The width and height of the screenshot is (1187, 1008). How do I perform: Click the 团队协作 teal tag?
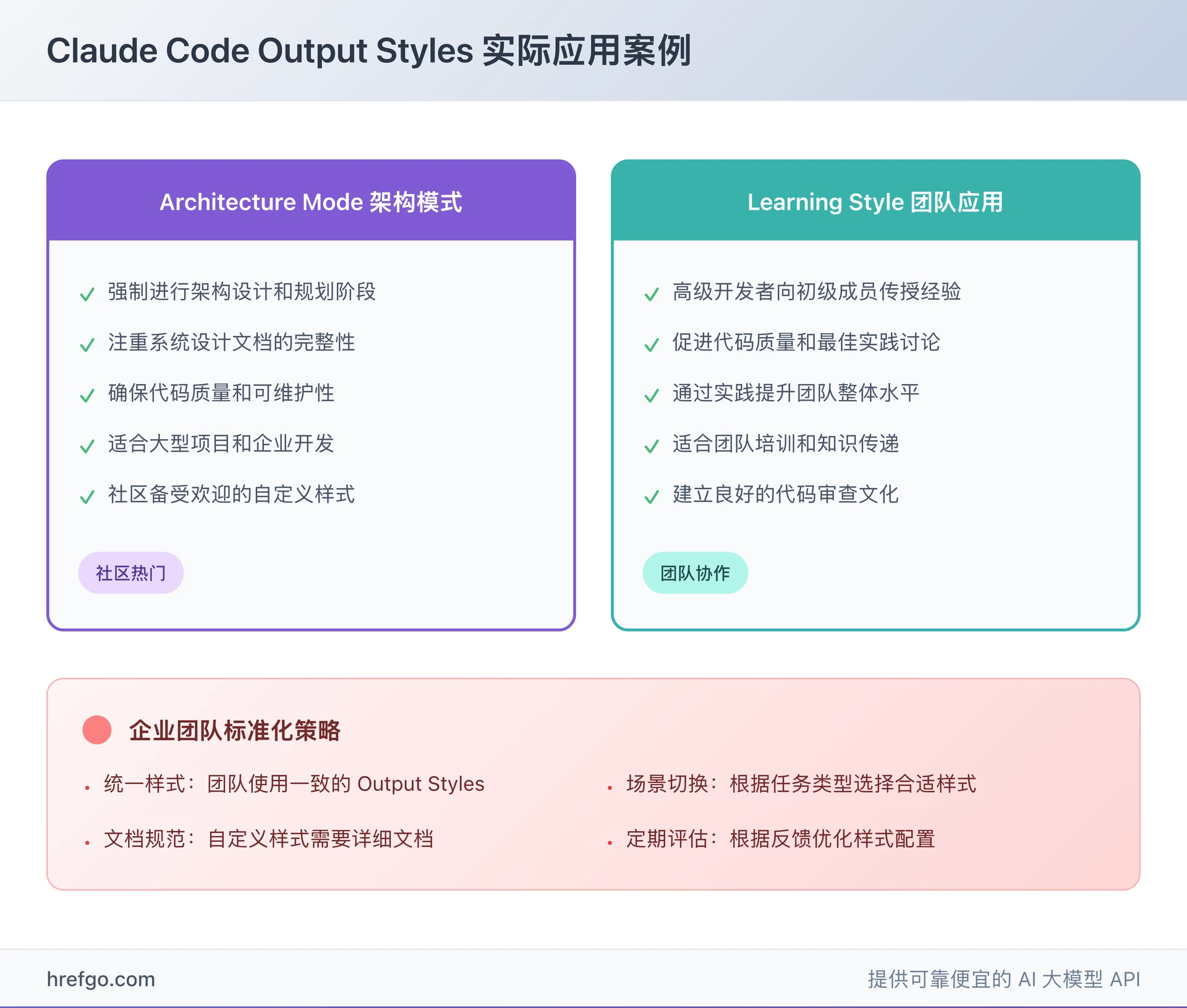pyautogui.click(x=695, y=573)
